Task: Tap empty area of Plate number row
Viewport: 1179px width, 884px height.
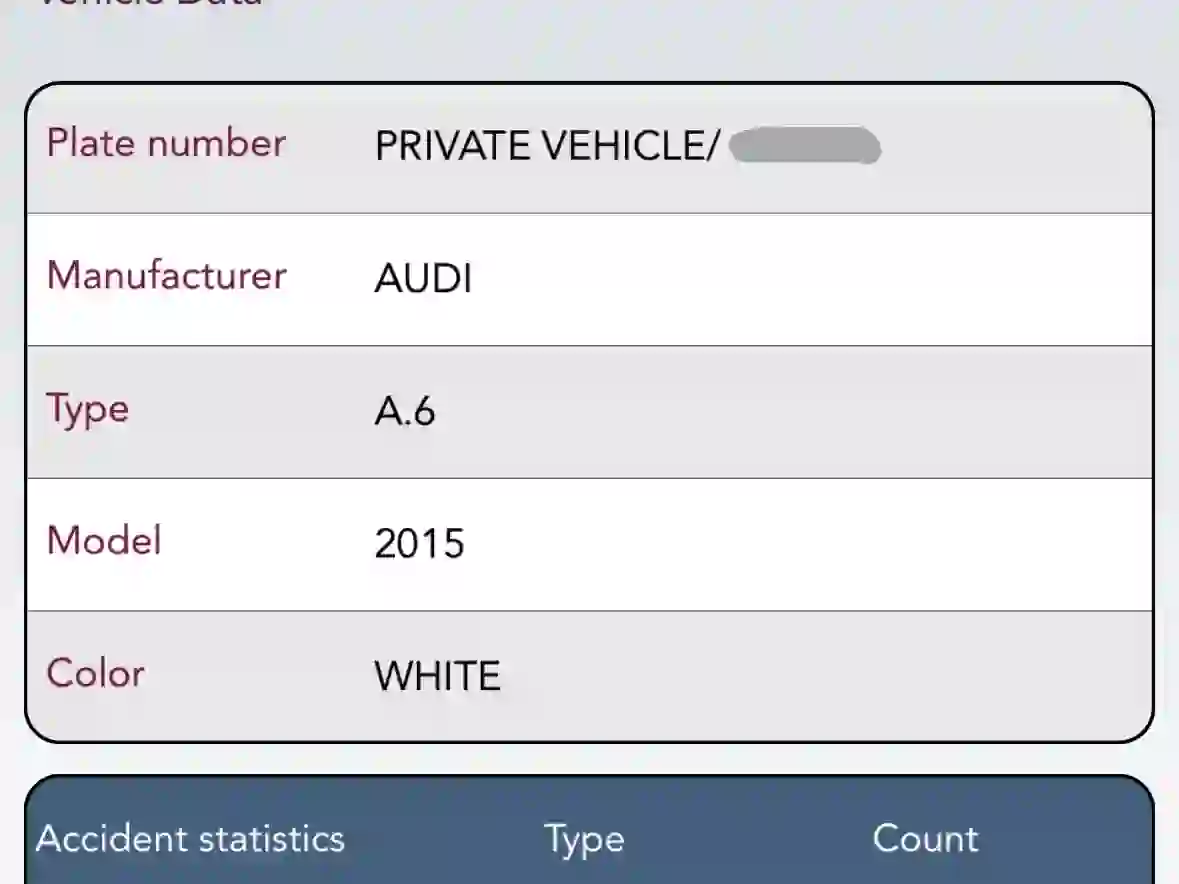Action: pyautogui.click(x=1015, y=147)
